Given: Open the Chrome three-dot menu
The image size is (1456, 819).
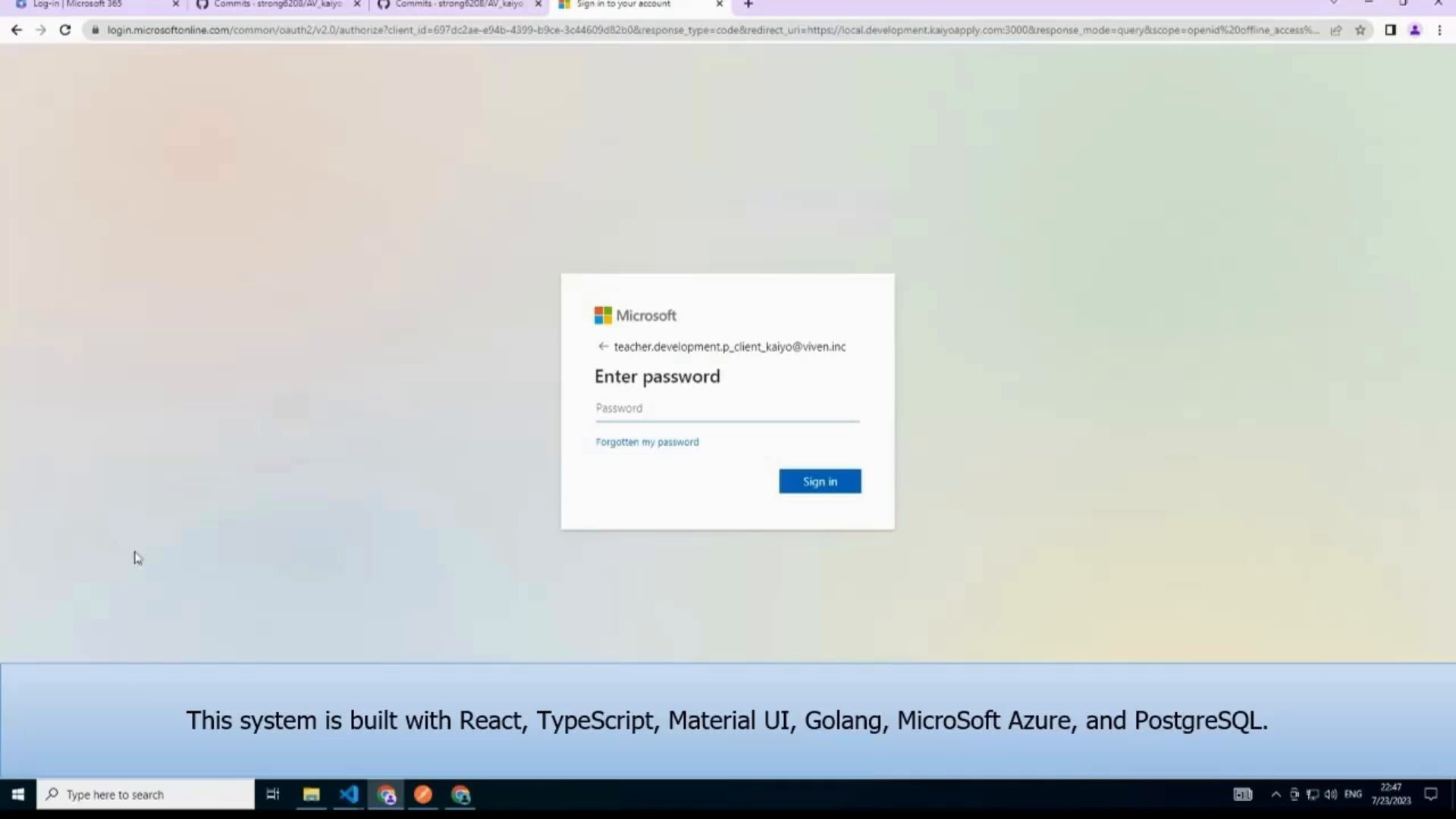Looking at the screenshot, I should coord(1439,30).
